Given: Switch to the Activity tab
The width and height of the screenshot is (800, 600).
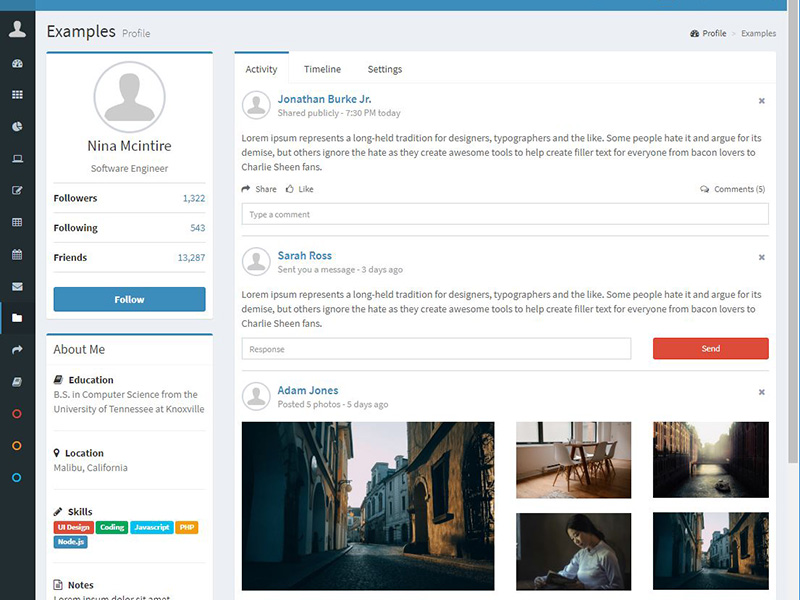Looking at the screenshot, I should [x=261, y=69].
